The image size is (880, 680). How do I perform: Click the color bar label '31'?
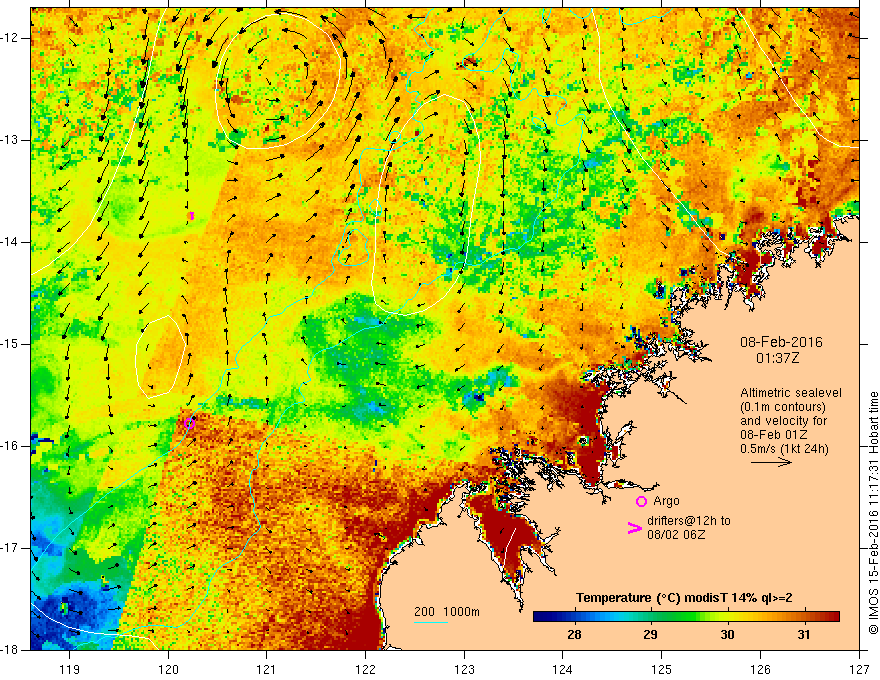tap(804, 635)
